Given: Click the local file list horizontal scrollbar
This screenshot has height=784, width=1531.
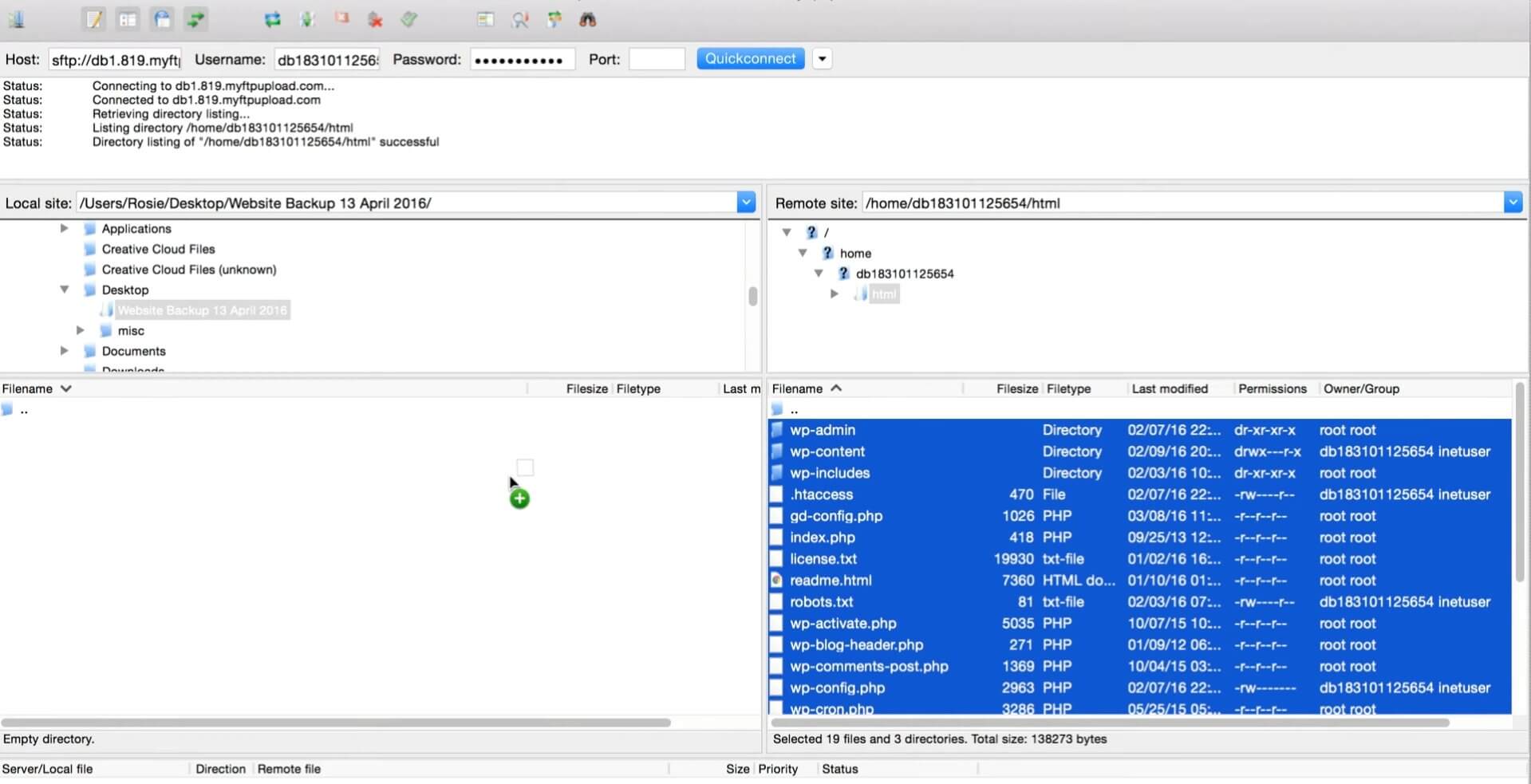Looking at the screenshot, I should 336,723.
